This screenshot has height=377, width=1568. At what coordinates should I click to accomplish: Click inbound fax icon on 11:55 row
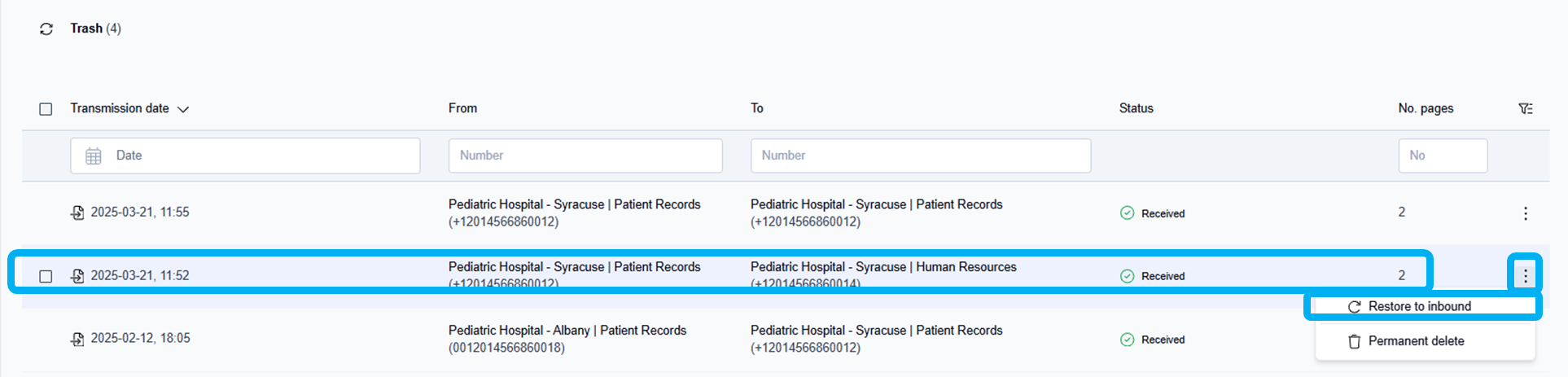pyautogui.click(x=77, y=213)
